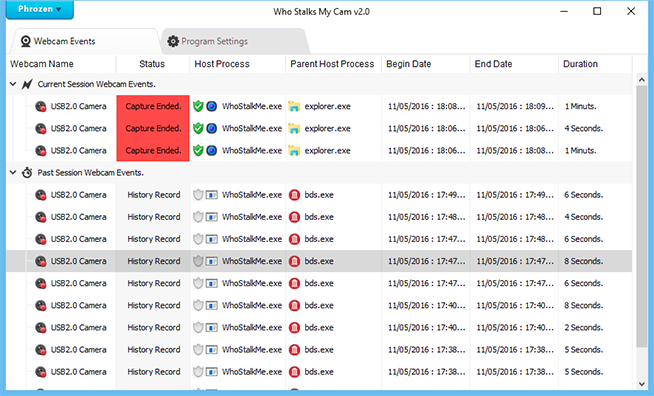This screenshot has height=396, width=654.
Task: Open the Phrozen dropdown menu
Action: coord(40,9)
